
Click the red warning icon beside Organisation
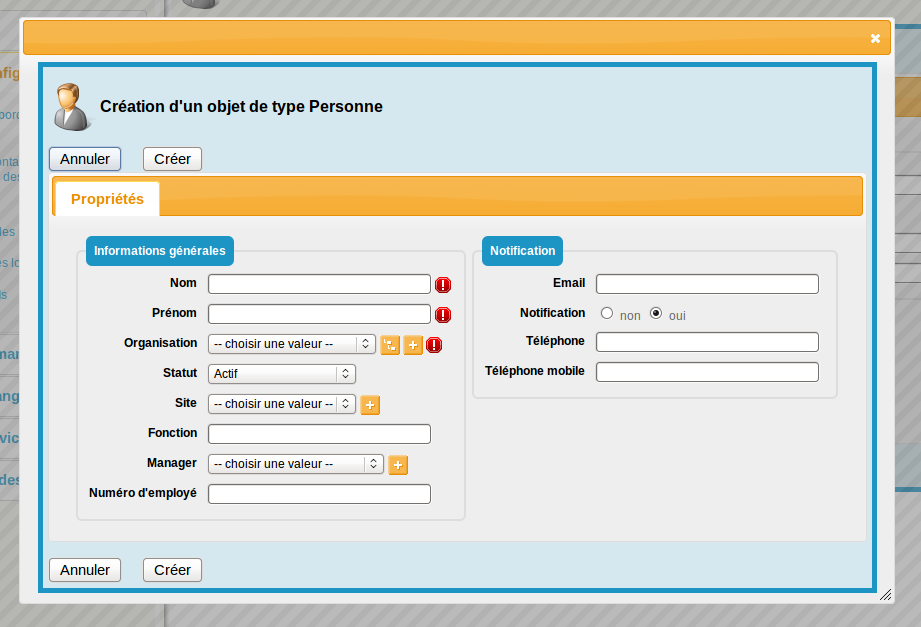click(x=434, y=345)
